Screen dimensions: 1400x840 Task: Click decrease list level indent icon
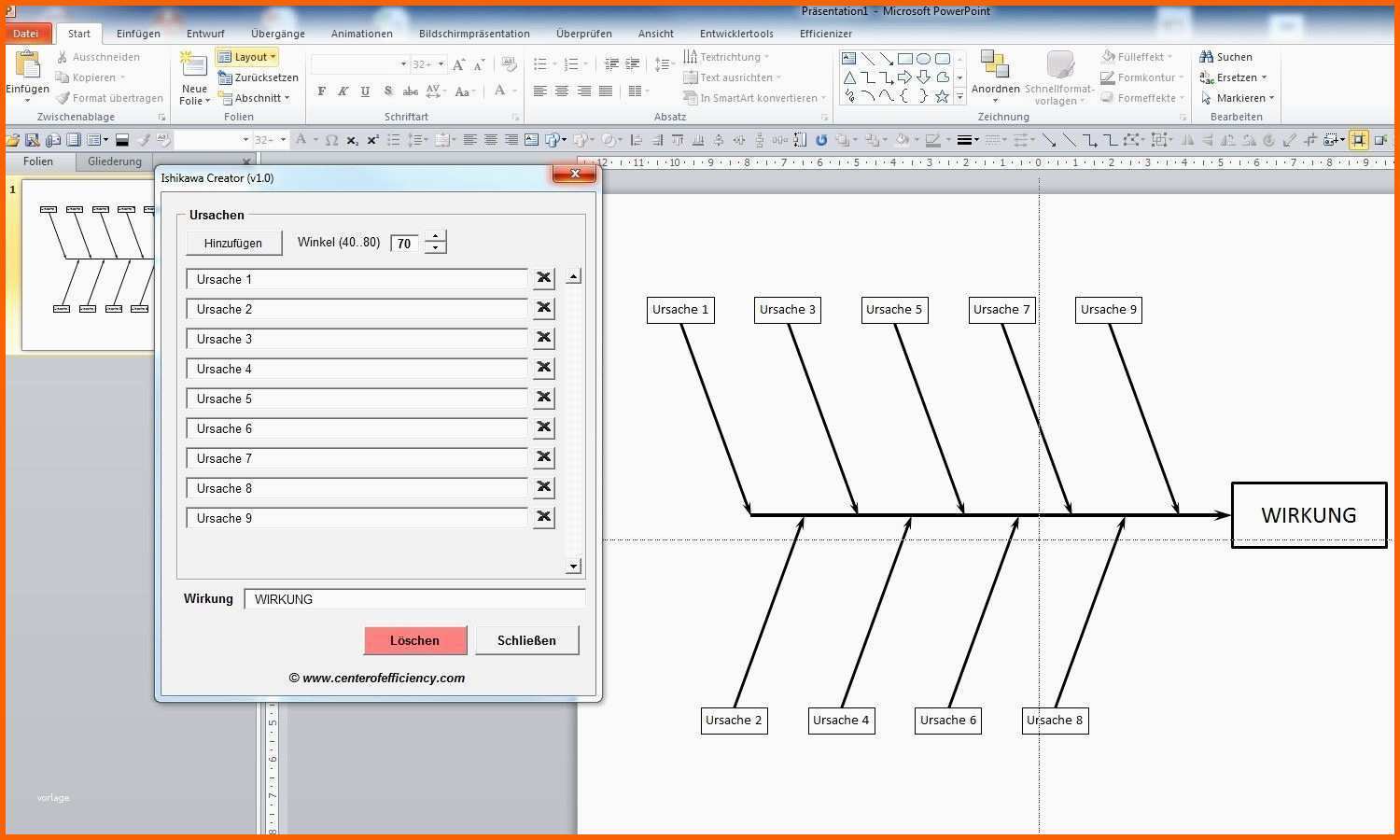point(611,64)
